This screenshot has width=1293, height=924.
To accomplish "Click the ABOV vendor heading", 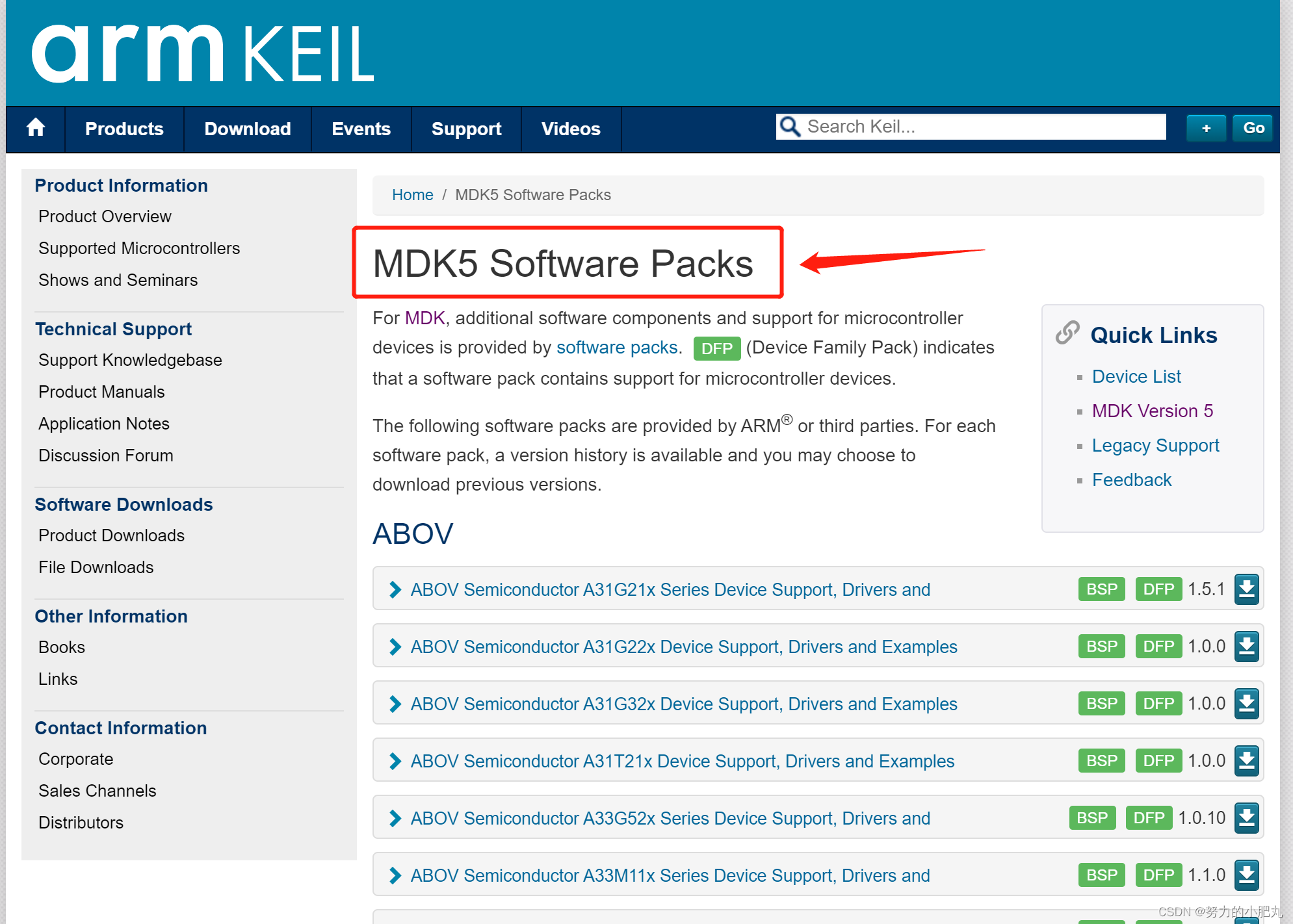I will point(413,534).
